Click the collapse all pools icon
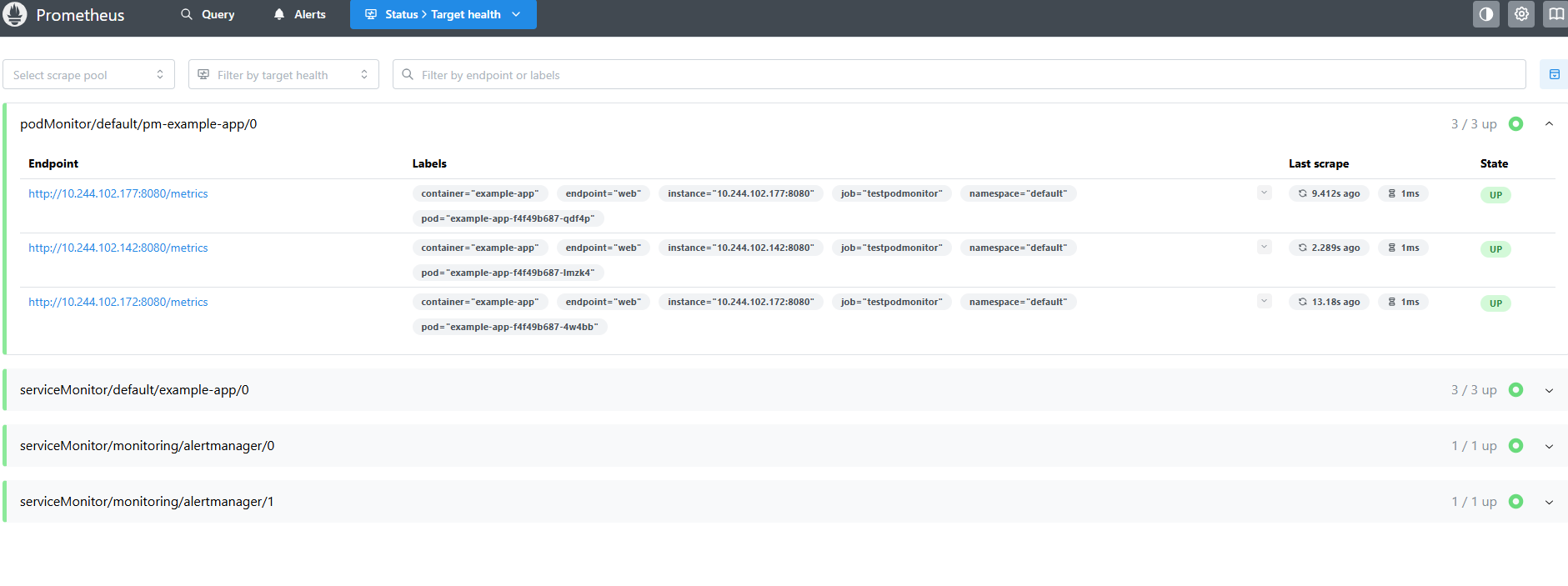Screen dimensions: 1568x586 (x=1554, y=74)
